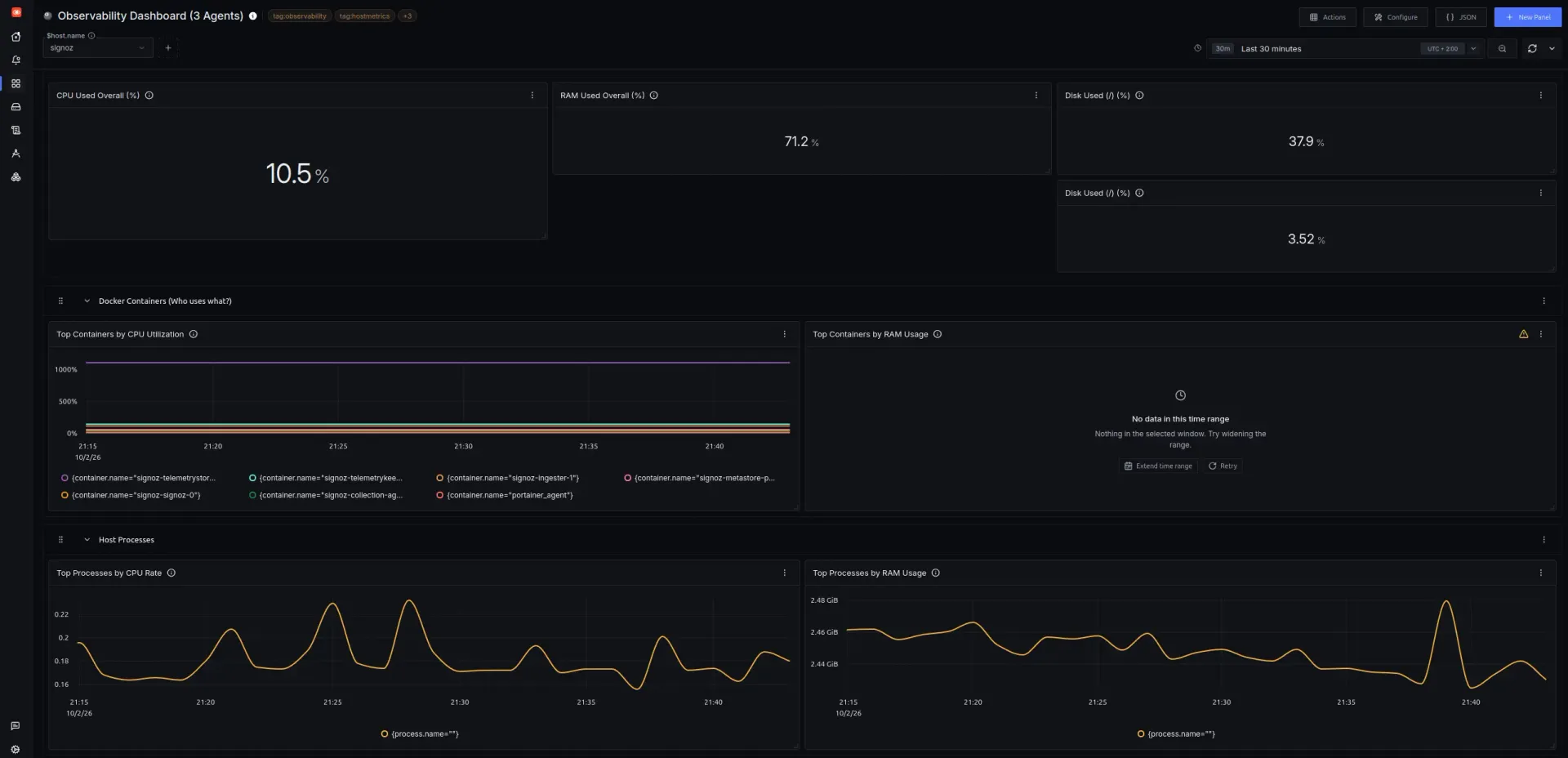Expand the +3 hidden tags chip
This screenshot has width=1568, height=758.
[x=408, y=16]
